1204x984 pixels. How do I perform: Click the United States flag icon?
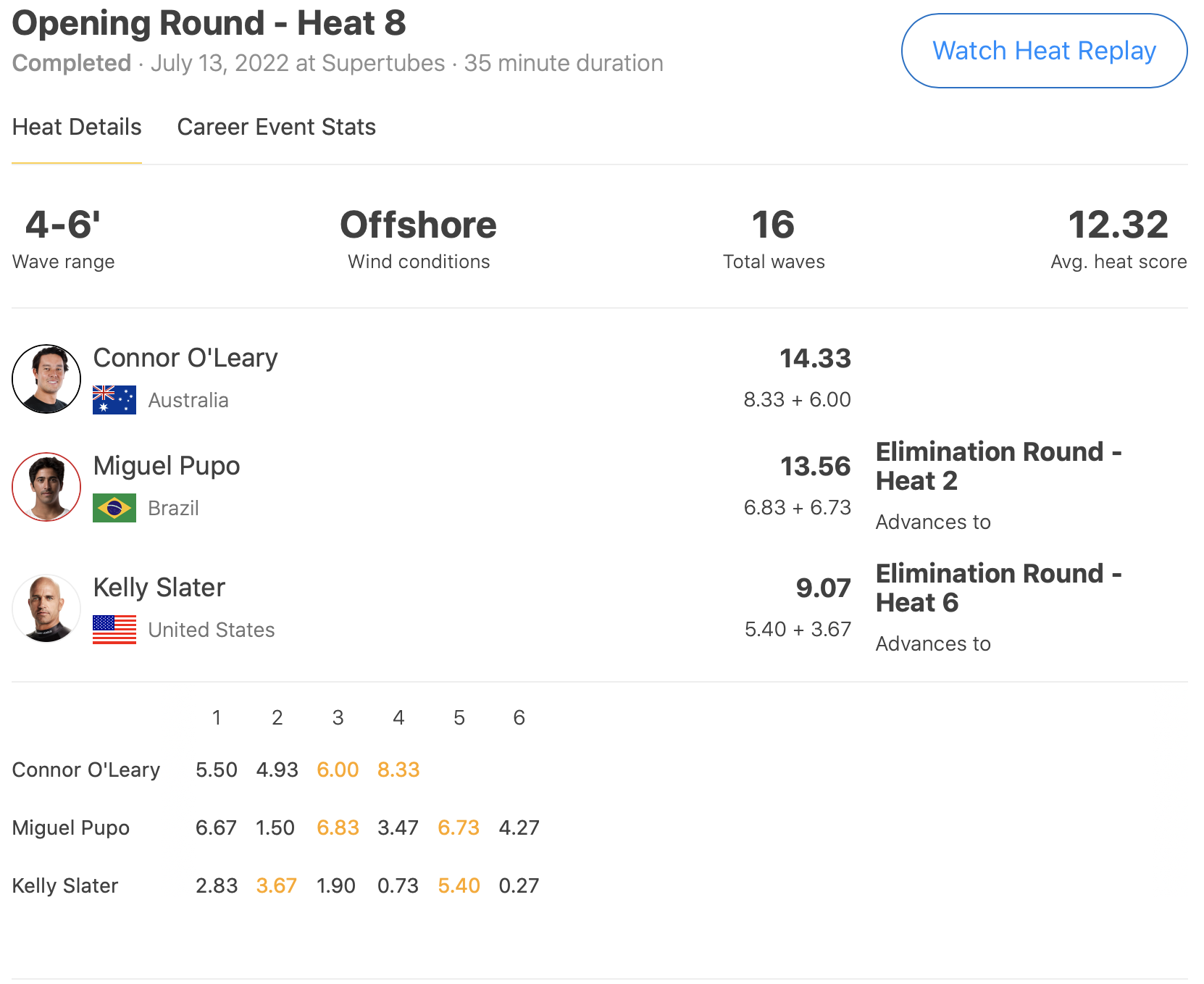pyautogui.click(x=114, y=630)
